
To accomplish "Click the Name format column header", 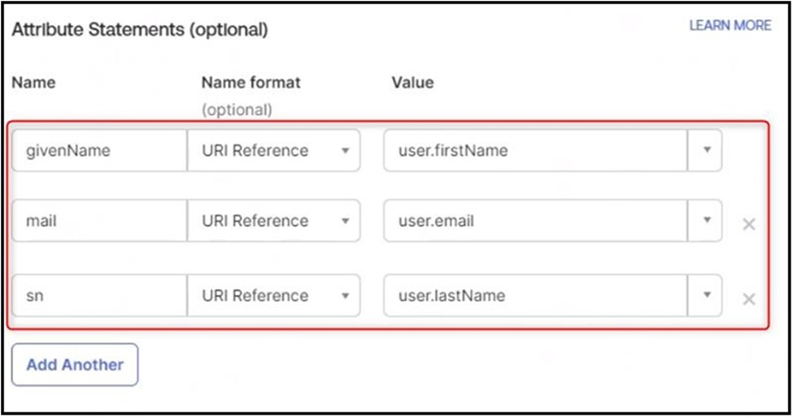I will click(x=250, y=82).
